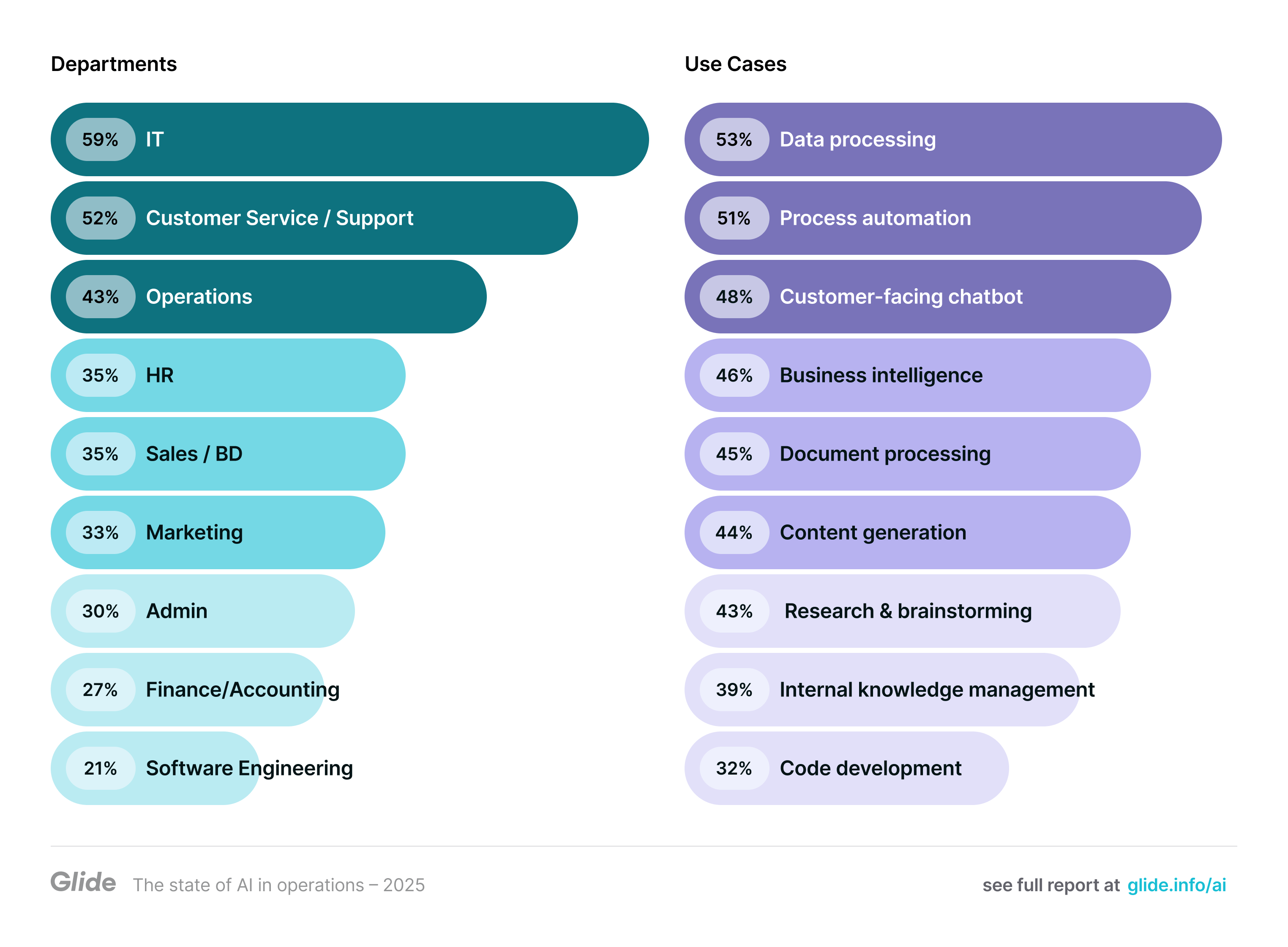1288x947 pixels.
Task: Click the Finance/Accounting label
Action: tap(243, 690)
